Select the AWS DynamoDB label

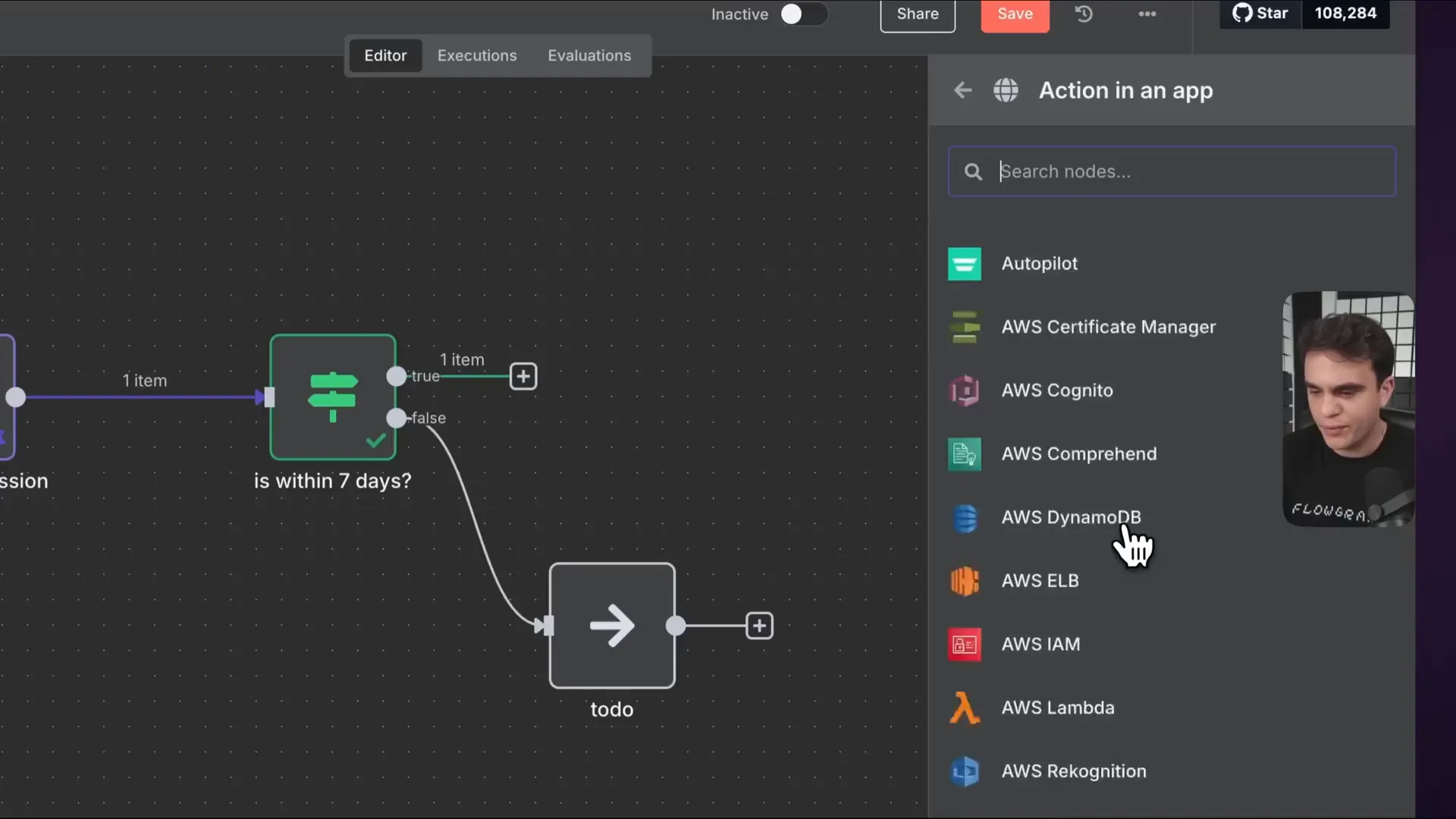tap(1071, 517)
